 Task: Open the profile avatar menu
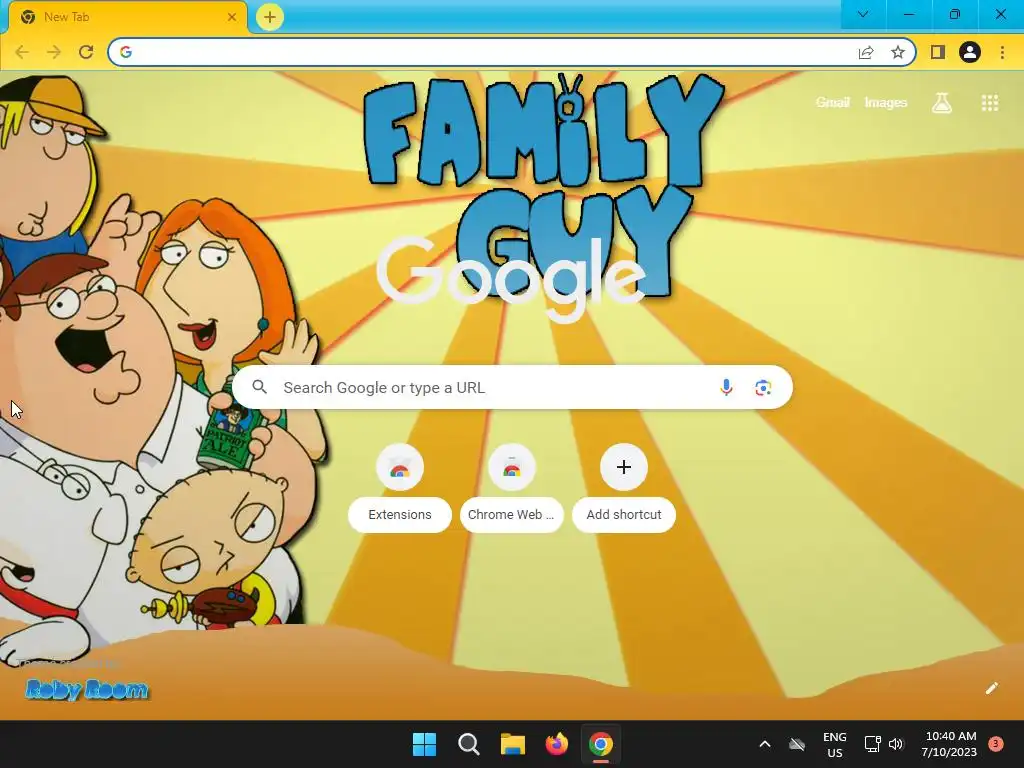[970, 52]
